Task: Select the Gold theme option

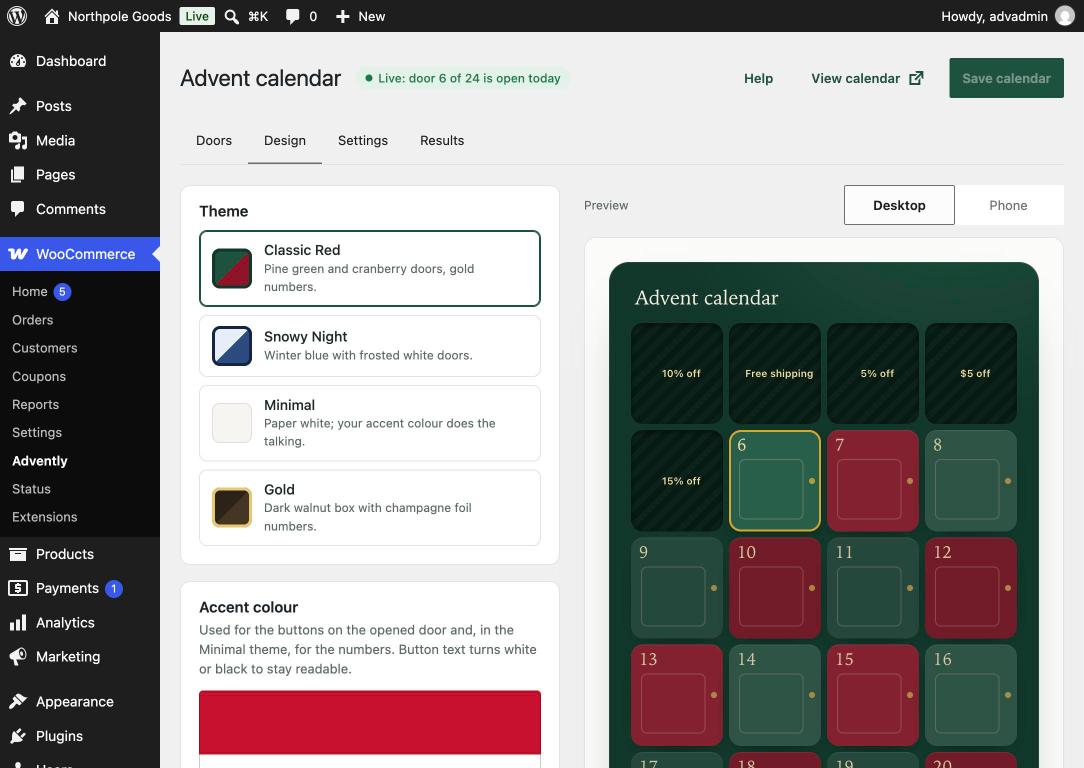Action: (x=370, y=507)
